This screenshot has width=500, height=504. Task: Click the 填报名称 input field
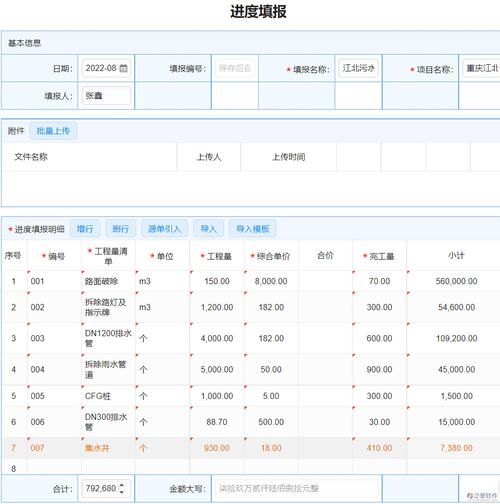[358, 68]
